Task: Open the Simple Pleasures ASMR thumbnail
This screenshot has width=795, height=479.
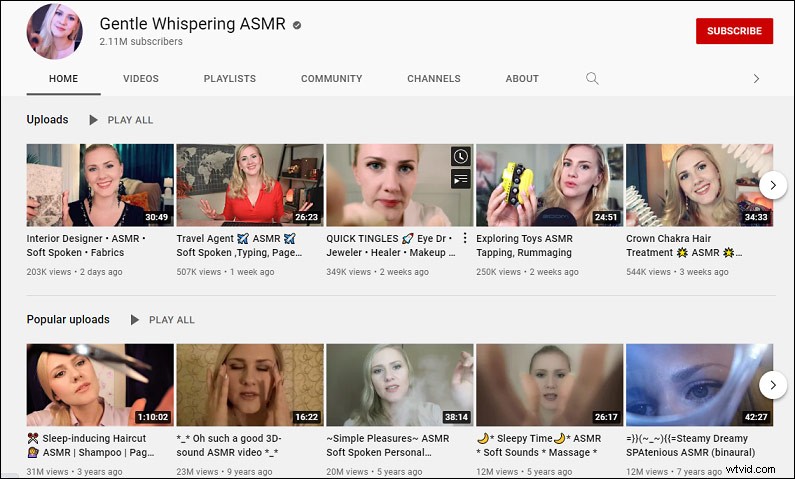Action: coord(400,385)
